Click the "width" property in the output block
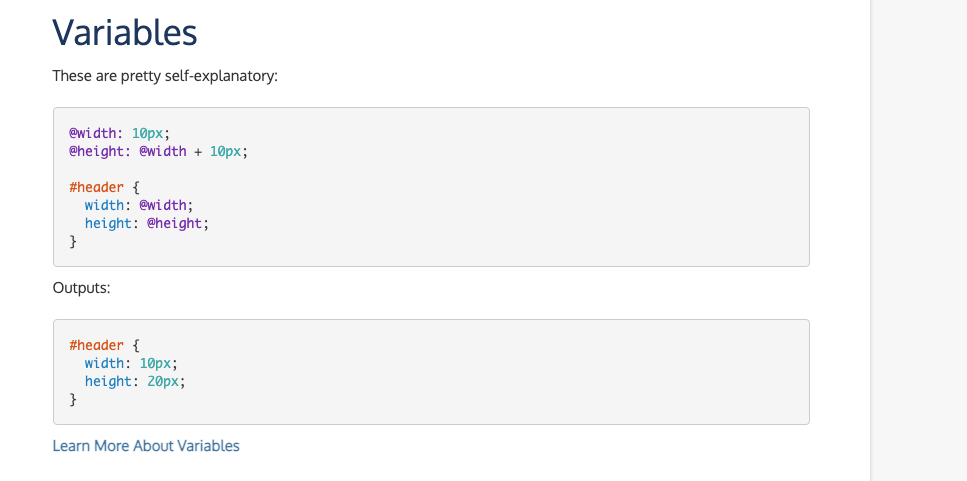967x481 pixels. 104,363
